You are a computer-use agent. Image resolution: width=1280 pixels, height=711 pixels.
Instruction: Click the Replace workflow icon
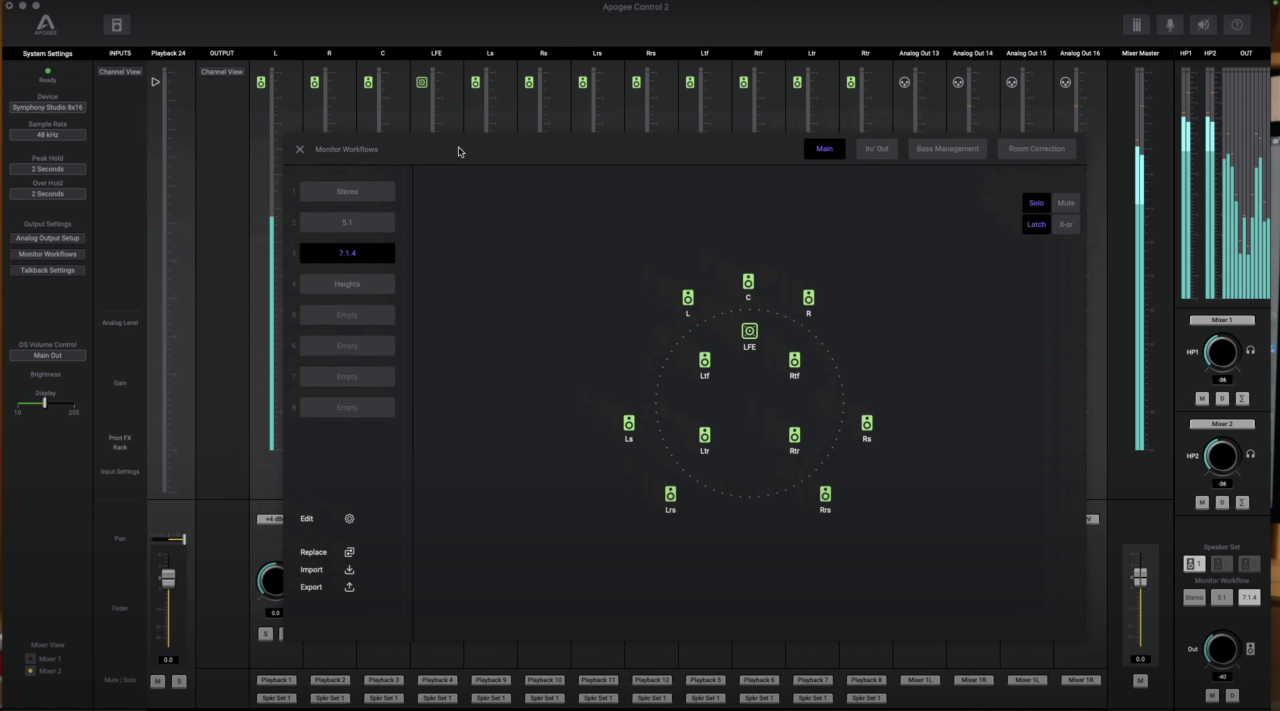349,552
